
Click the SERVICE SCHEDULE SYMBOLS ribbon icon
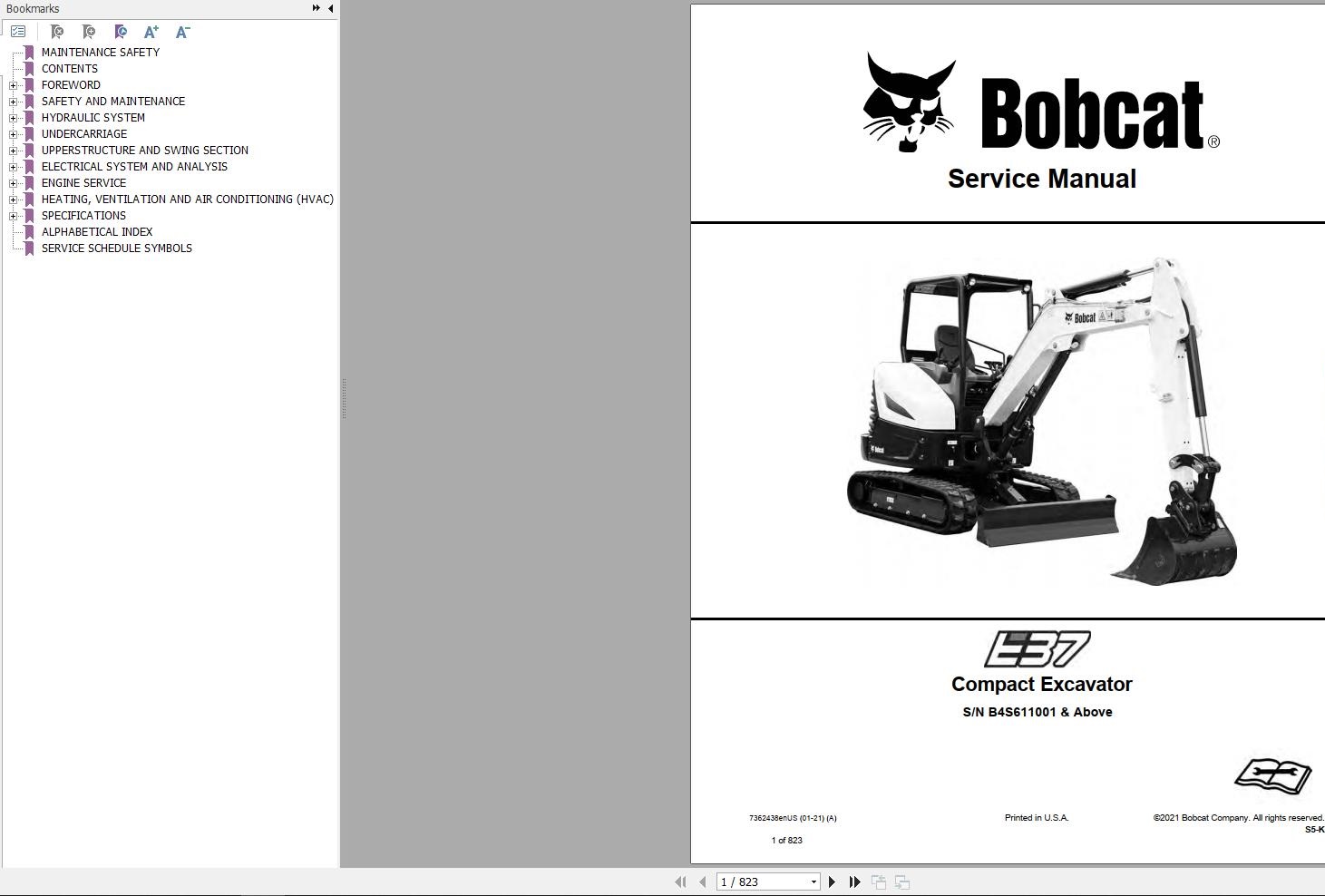tap(29, 248)
